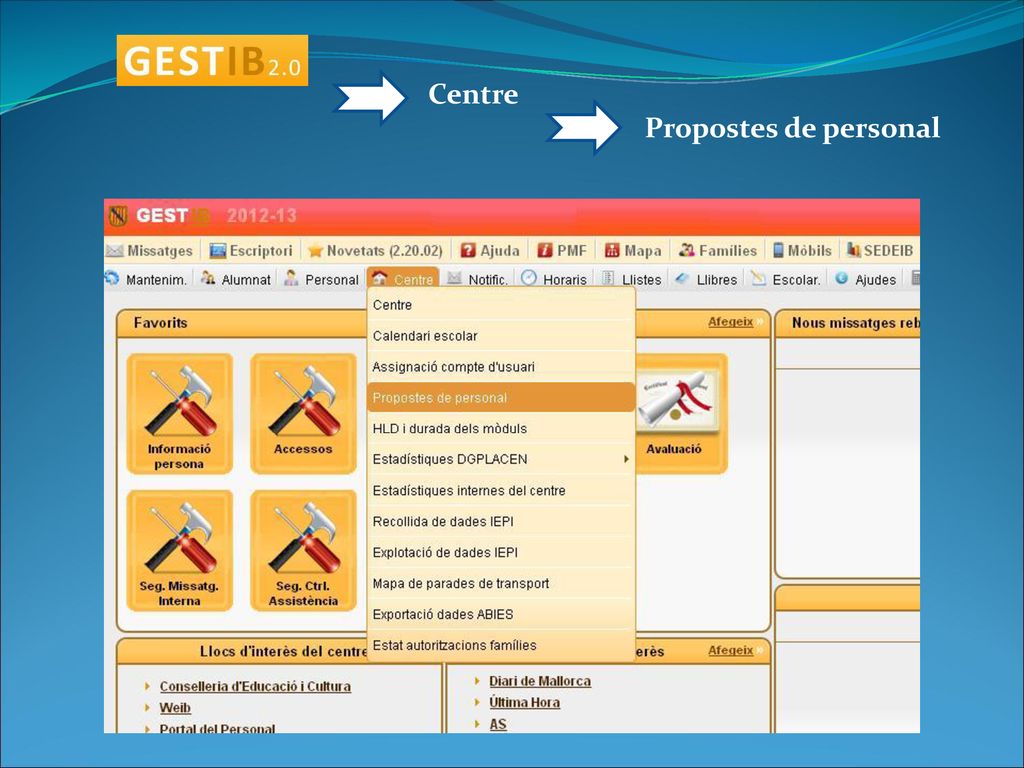Expand the Estadístiques DGPLACEN submenu arrow
The image size is (1024, 768).
click(x=626, y=459)
